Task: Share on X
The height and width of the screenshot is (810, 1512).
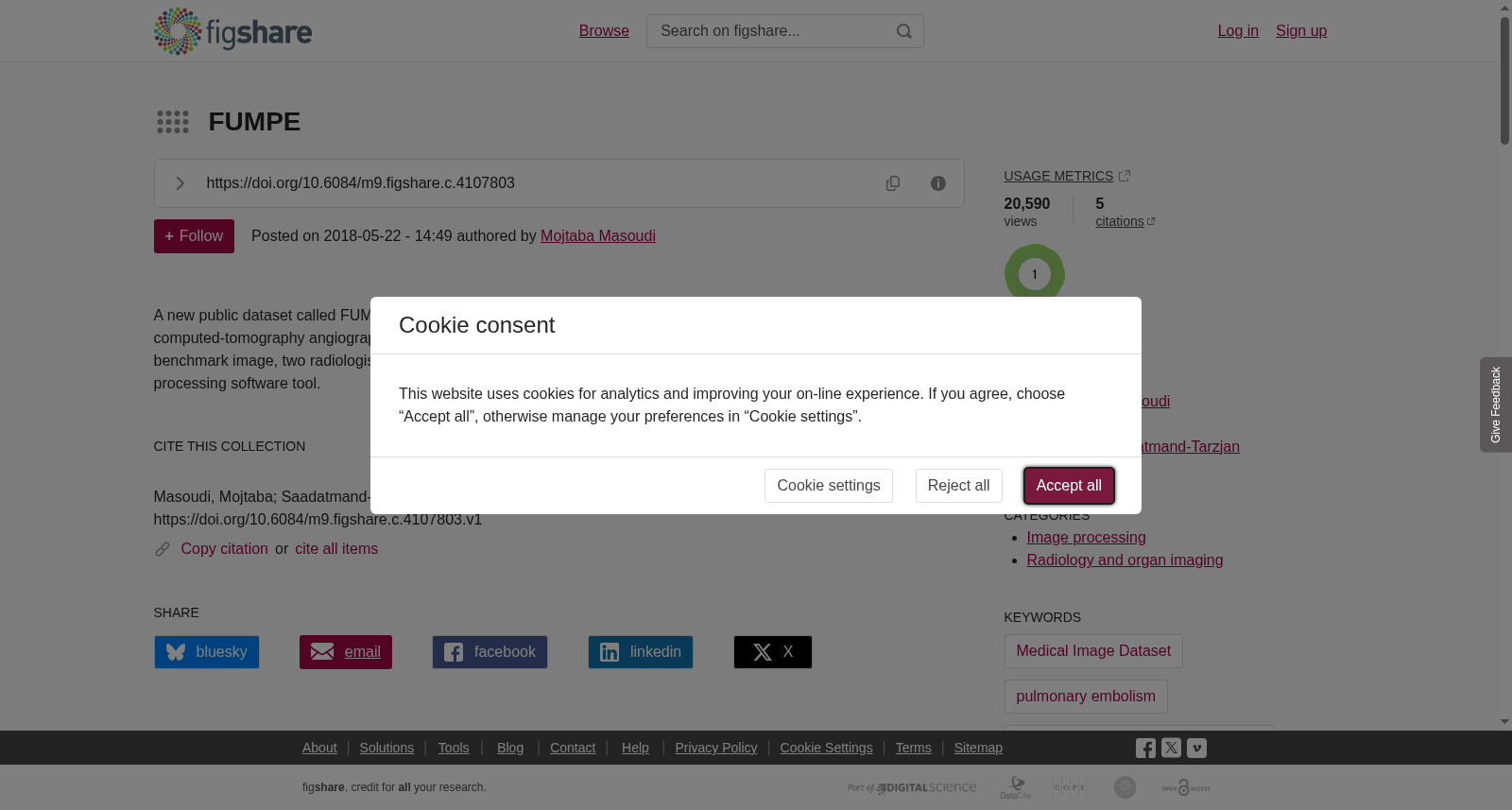Action: coord(773,652)
